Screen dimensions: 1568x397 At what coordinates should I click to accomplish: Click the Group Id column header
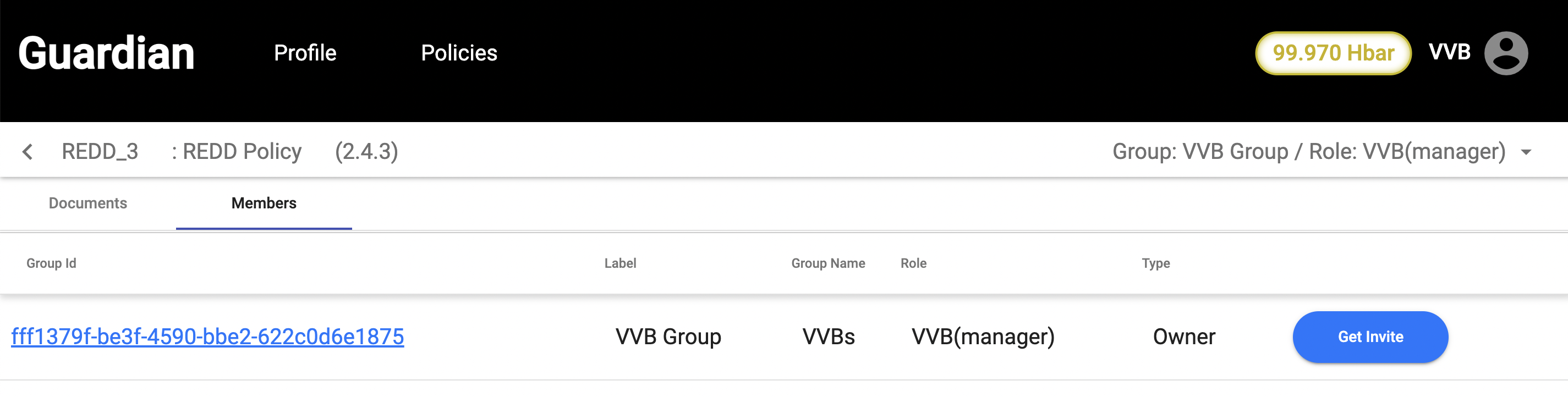point(51,263)
